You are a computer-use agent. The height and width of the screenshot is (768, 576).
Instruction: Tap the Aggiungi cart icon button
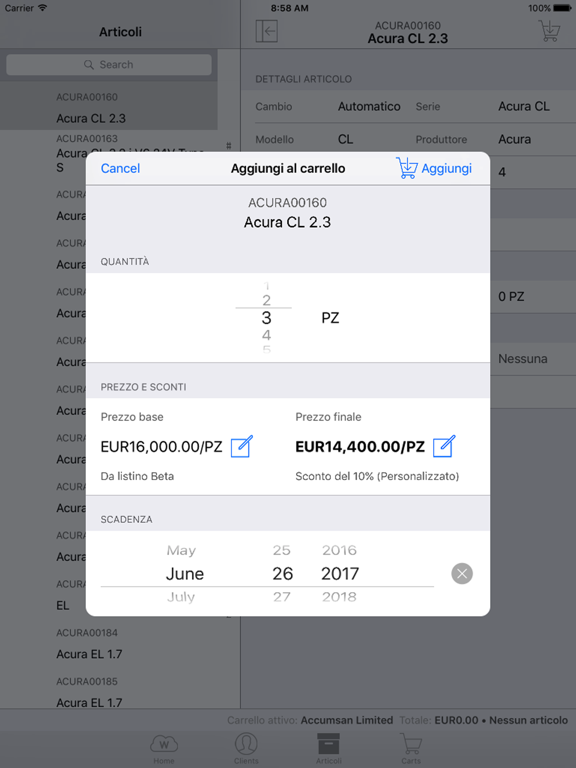pyautogui.click(x=433, y=168)
